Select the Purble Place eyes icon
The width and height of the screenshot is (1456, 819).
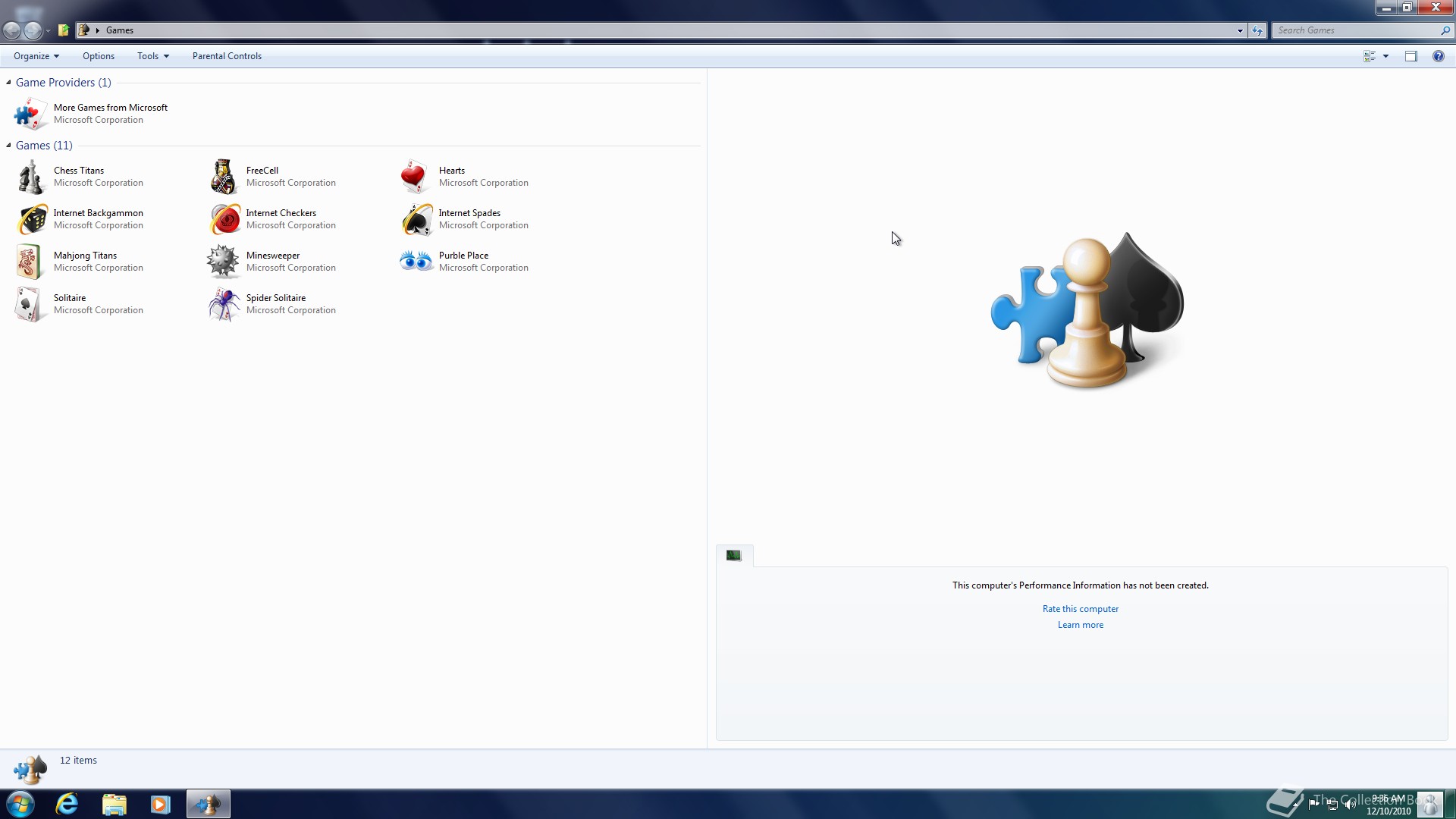pos(416,262)
